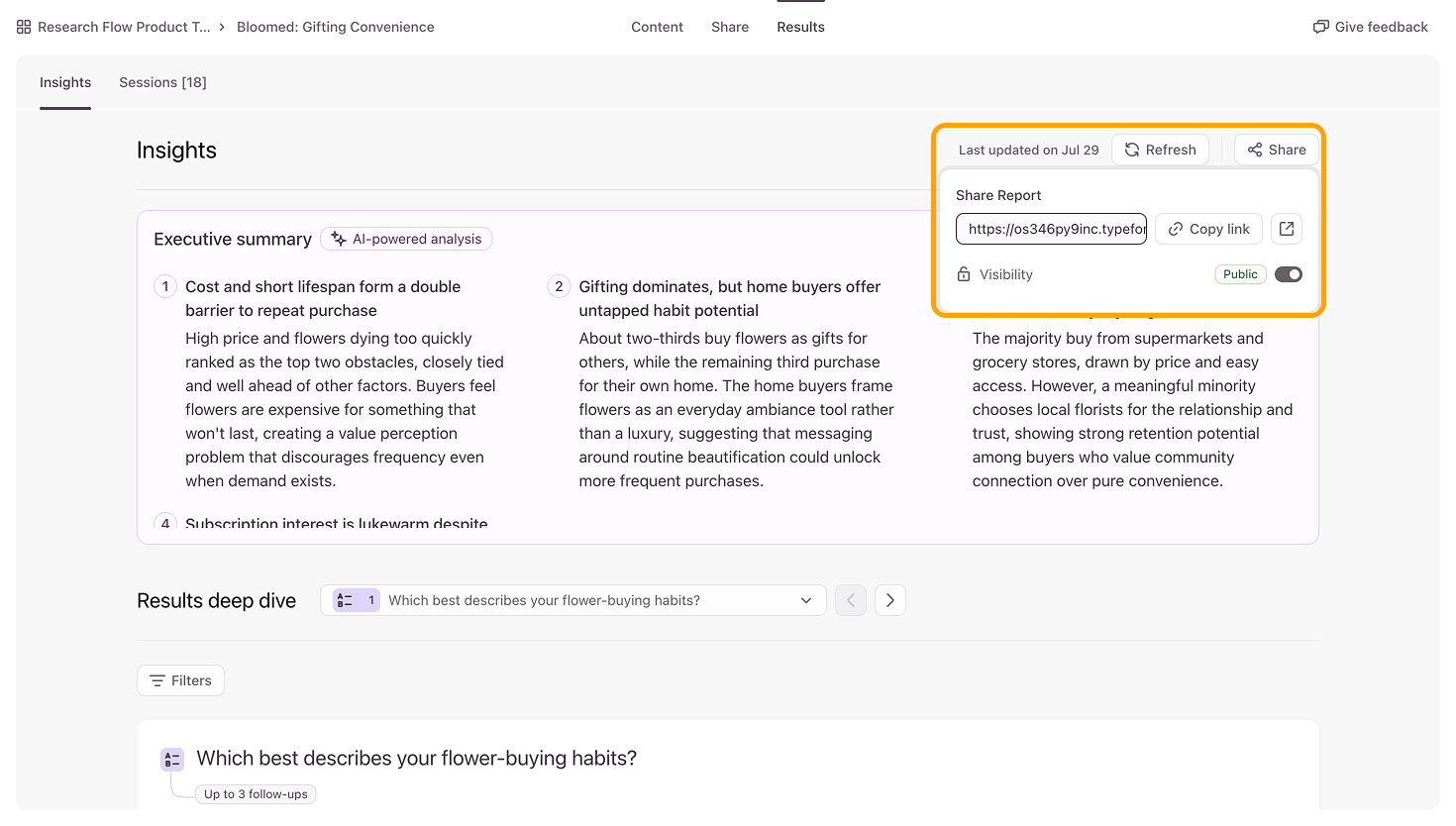The image size is (1456, 826).
Task: Click the insight number 1 circle
Action: point(165,286)
